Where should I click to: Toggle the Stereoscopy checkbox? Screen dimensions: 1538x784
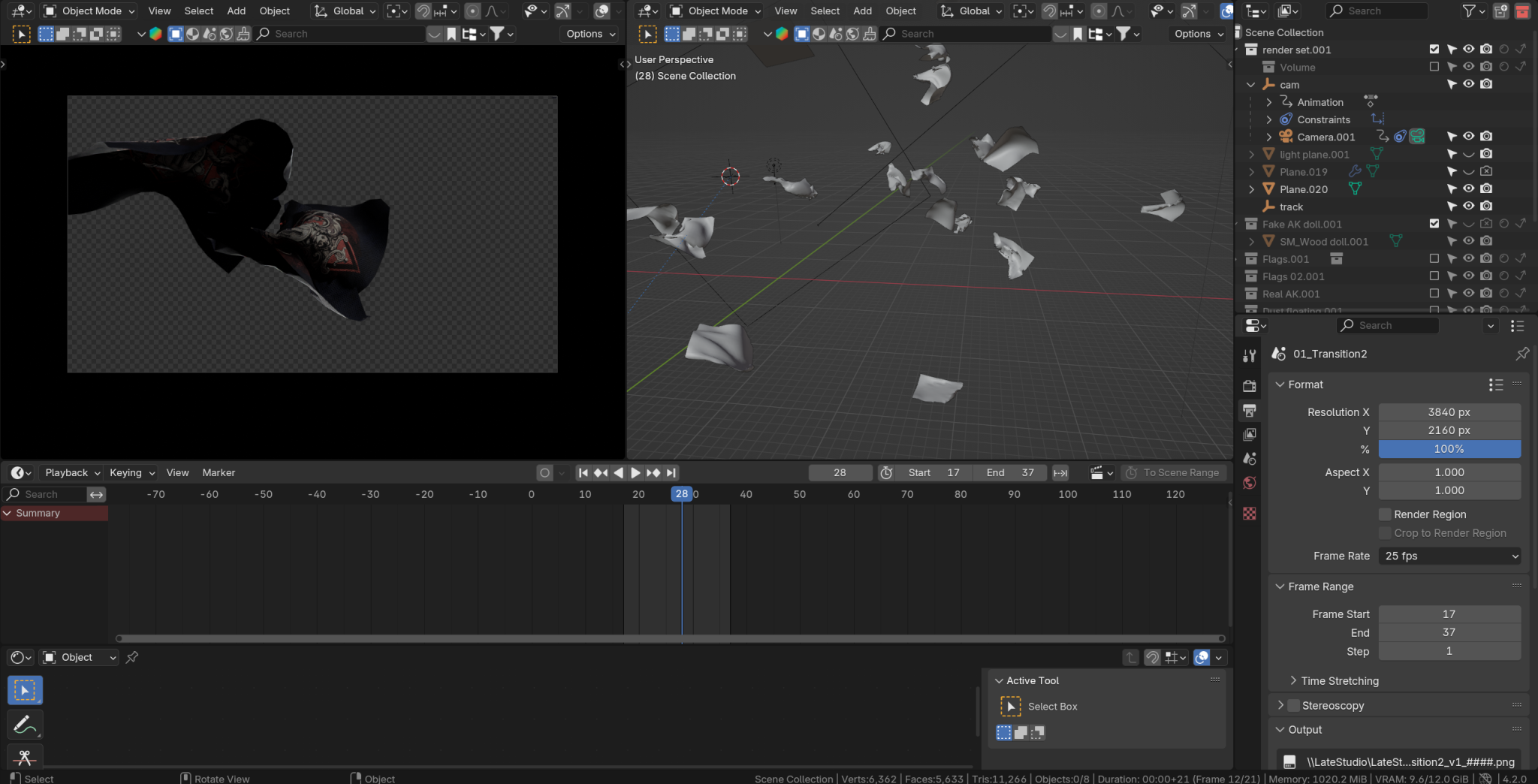[x=1293, y=706]
